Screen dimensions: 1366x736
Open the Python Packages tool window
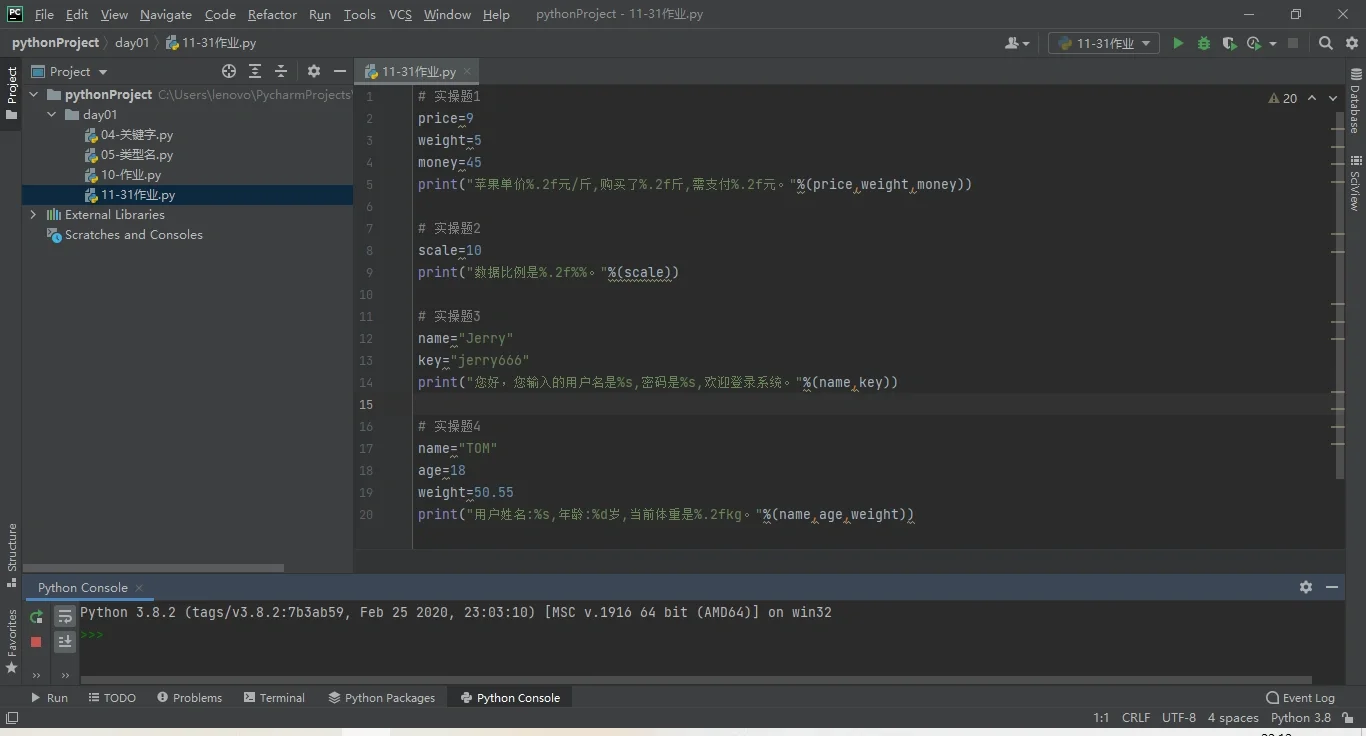coord(382,697)
